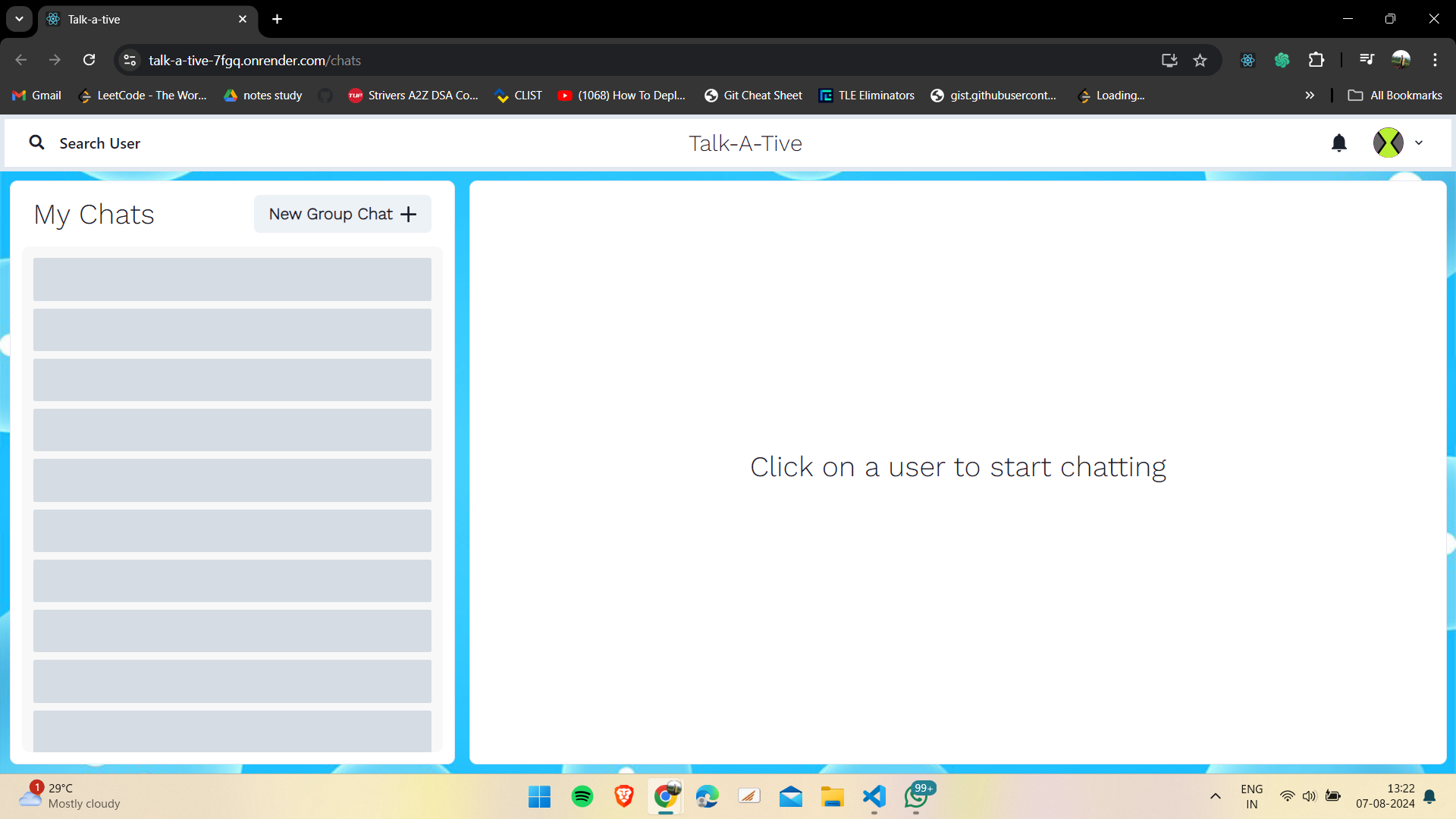Open Spotify from the taskbar
This screenshot has height=819, width=1456.
(582, 796)
